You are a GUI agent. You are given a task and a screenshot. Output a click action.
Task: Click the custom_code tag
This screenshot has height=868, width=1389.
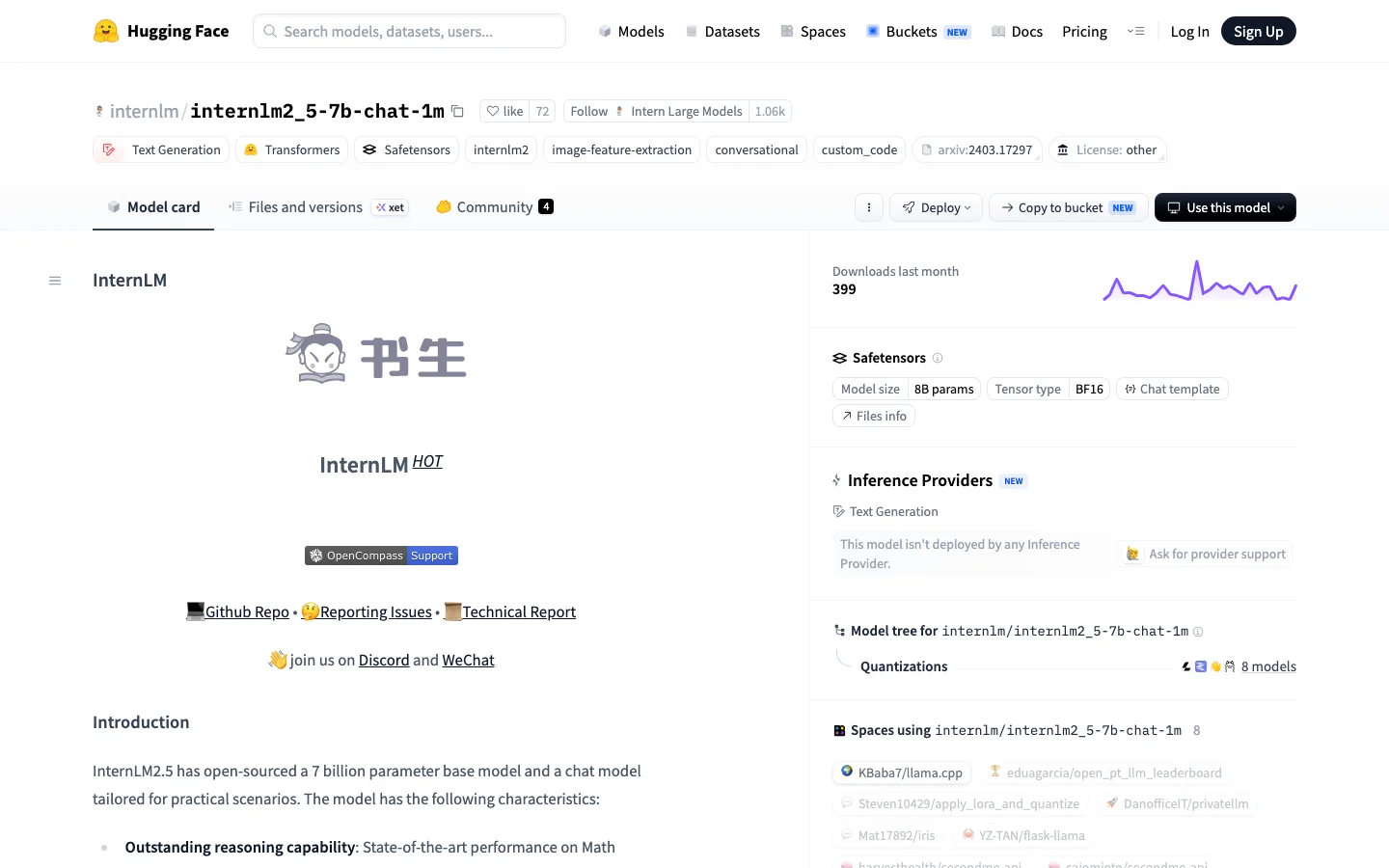coord(859,149)
